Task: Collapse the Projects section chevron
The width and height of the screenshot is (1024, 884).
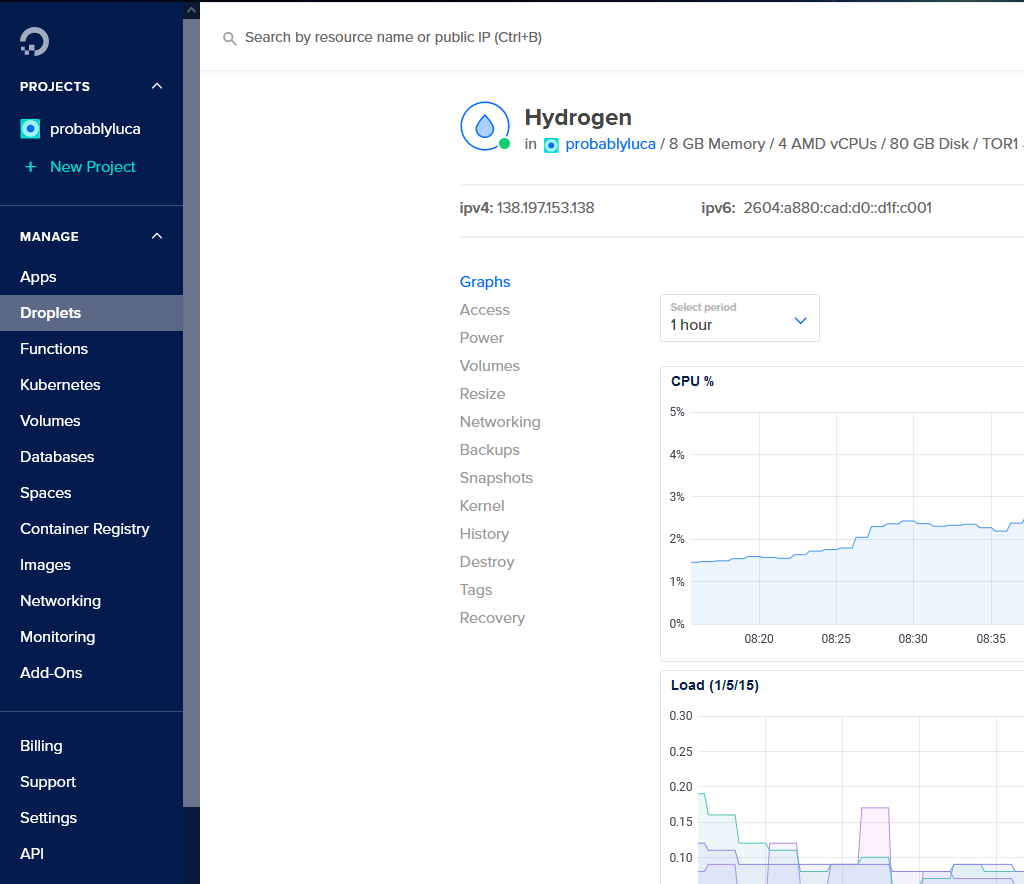Action: pos(157,86)
